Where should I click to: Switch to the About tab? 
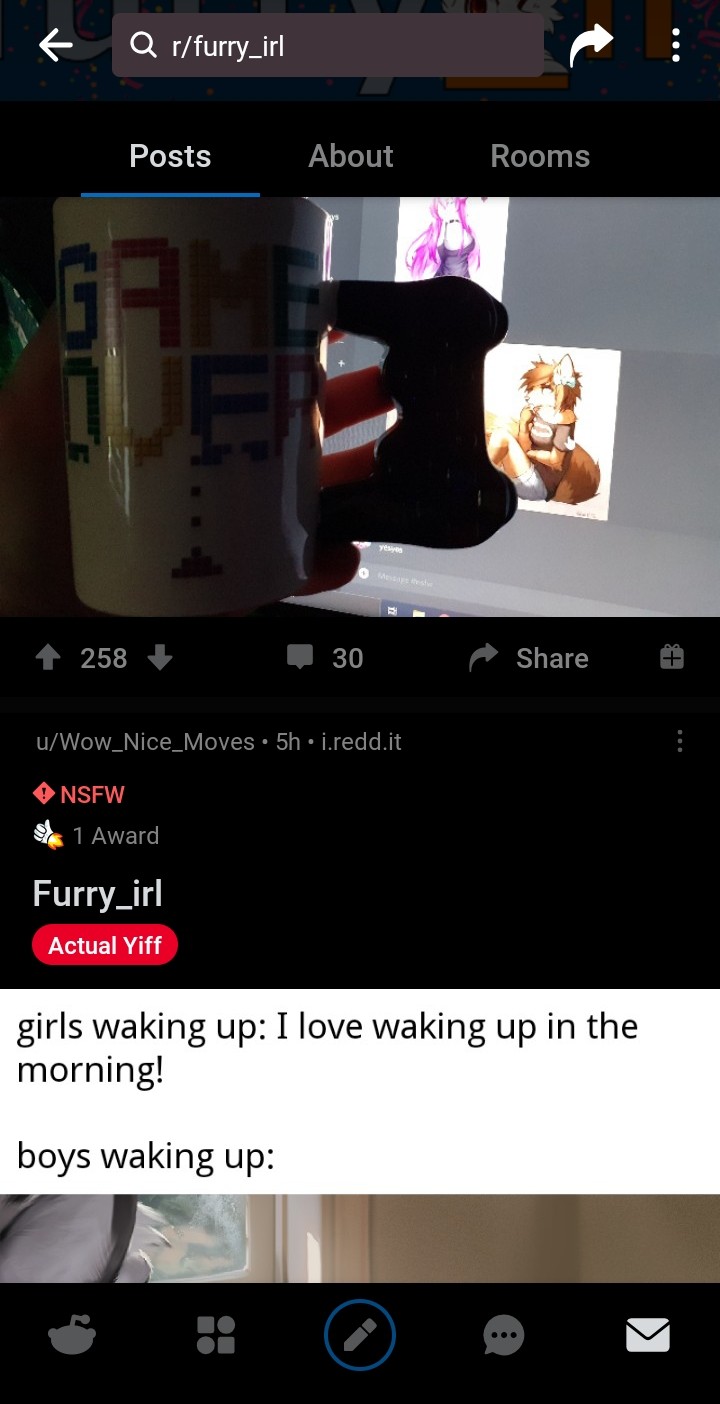350,156
